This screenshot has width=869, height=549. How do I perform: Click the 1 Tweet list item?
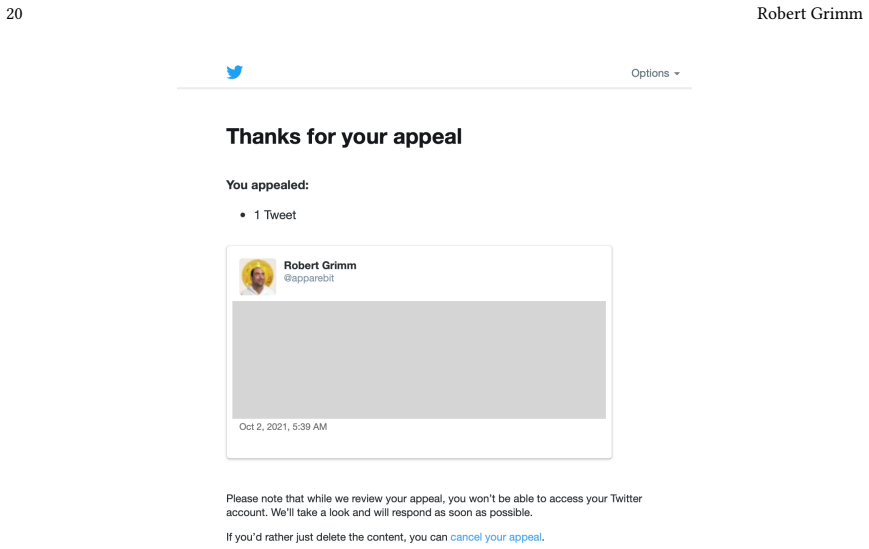275,215
